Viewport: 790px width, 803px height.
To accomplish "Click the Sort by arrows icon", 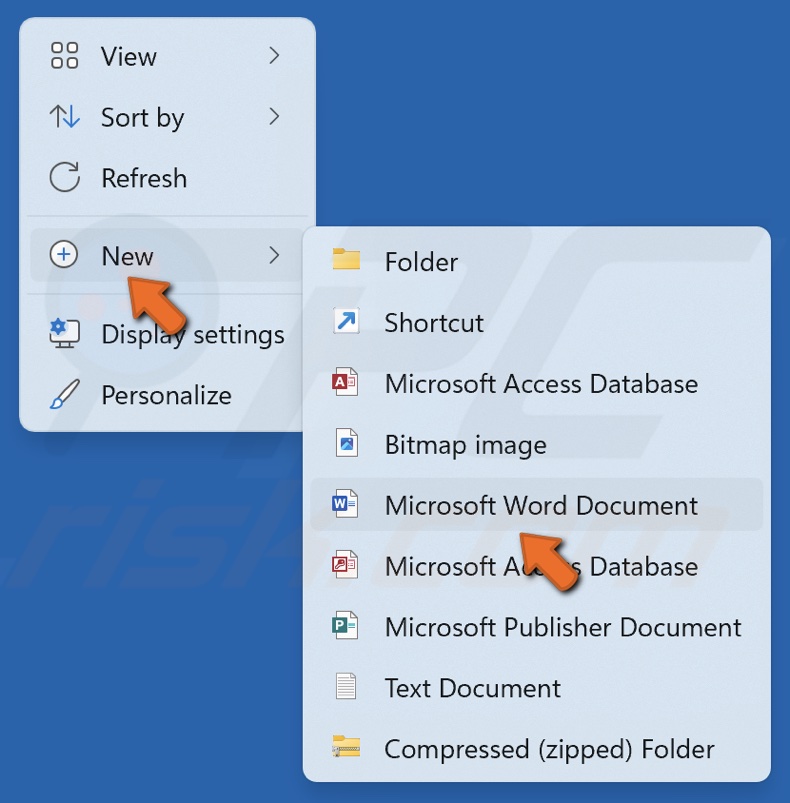I will point(65,117).
